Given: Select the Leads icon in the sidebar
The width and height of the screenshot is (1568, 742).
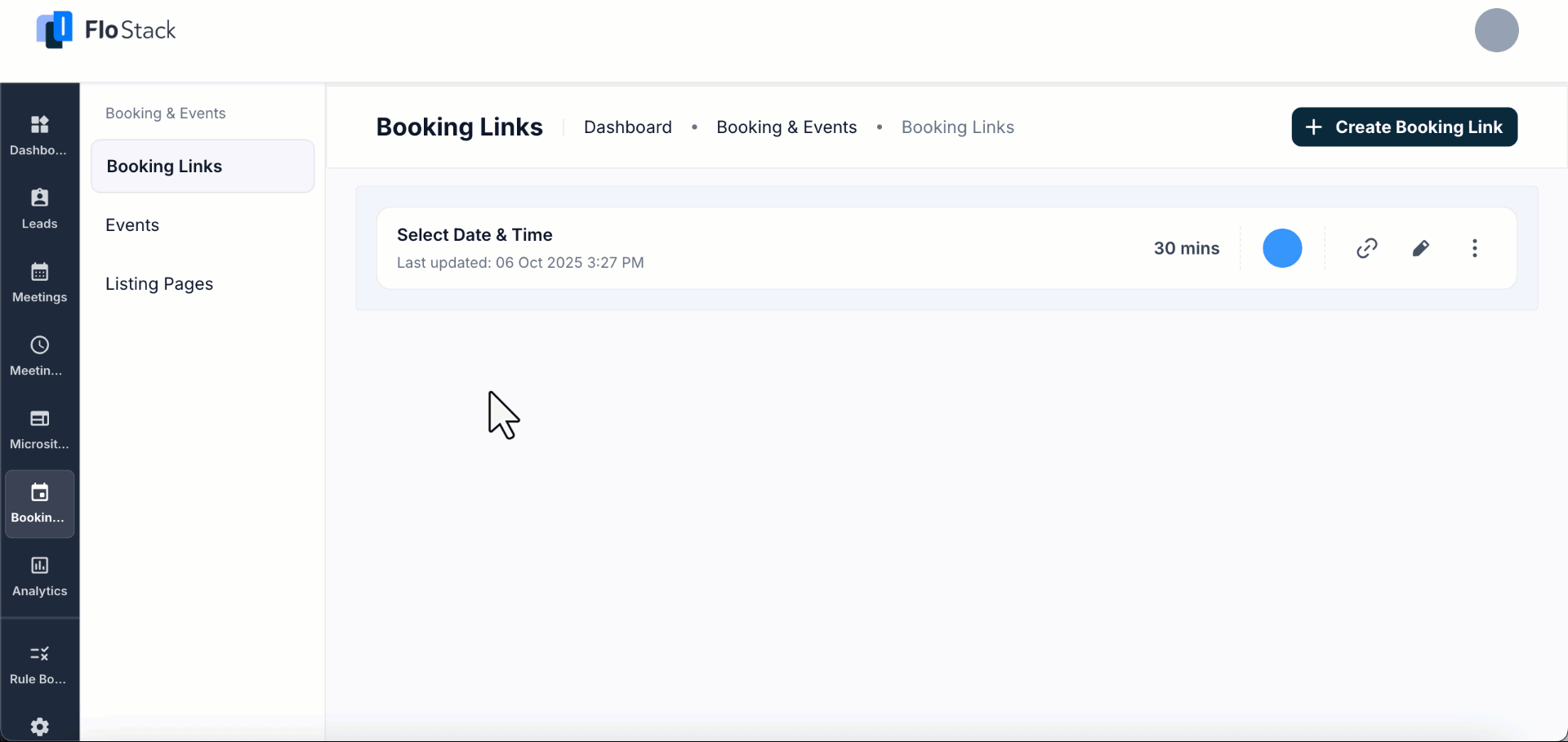Looking at the screenshot, I should [x=39, y=207].
